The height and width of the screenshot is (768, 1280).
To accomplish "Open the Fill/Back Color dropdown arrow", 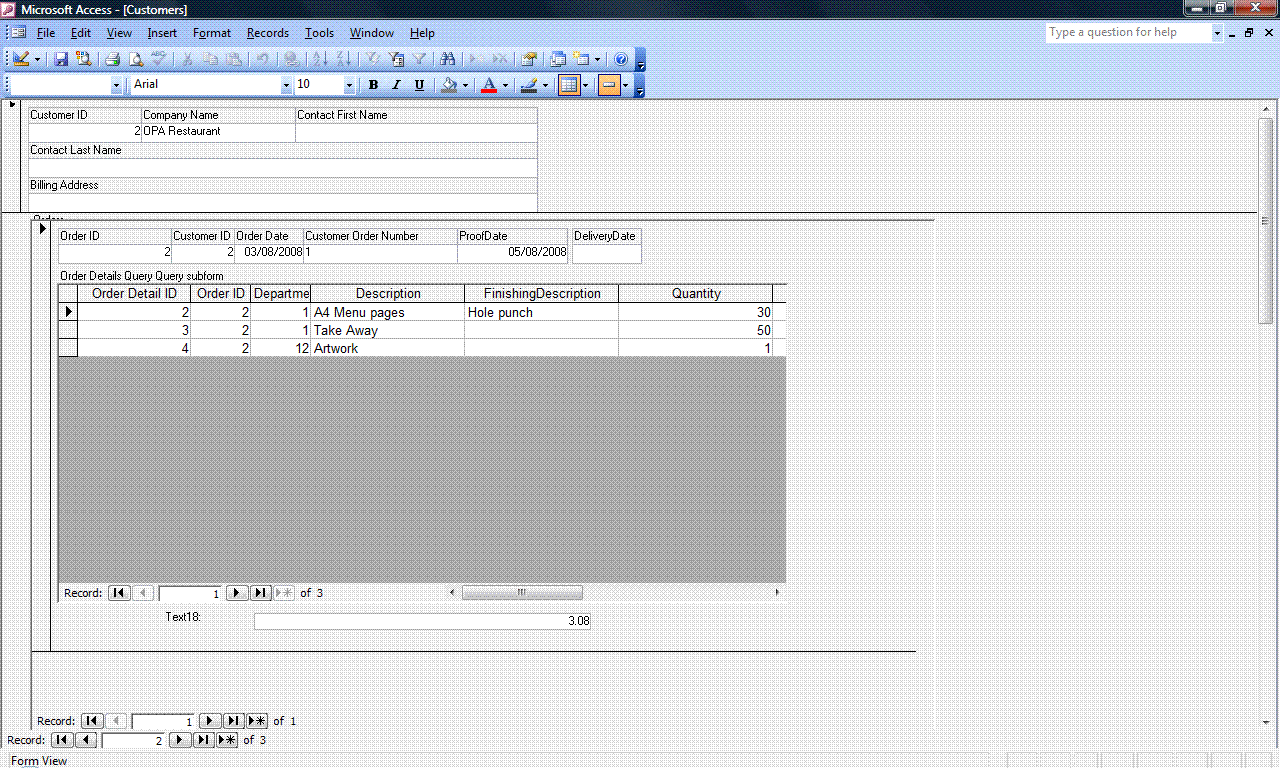I will [x=465, y=85].
